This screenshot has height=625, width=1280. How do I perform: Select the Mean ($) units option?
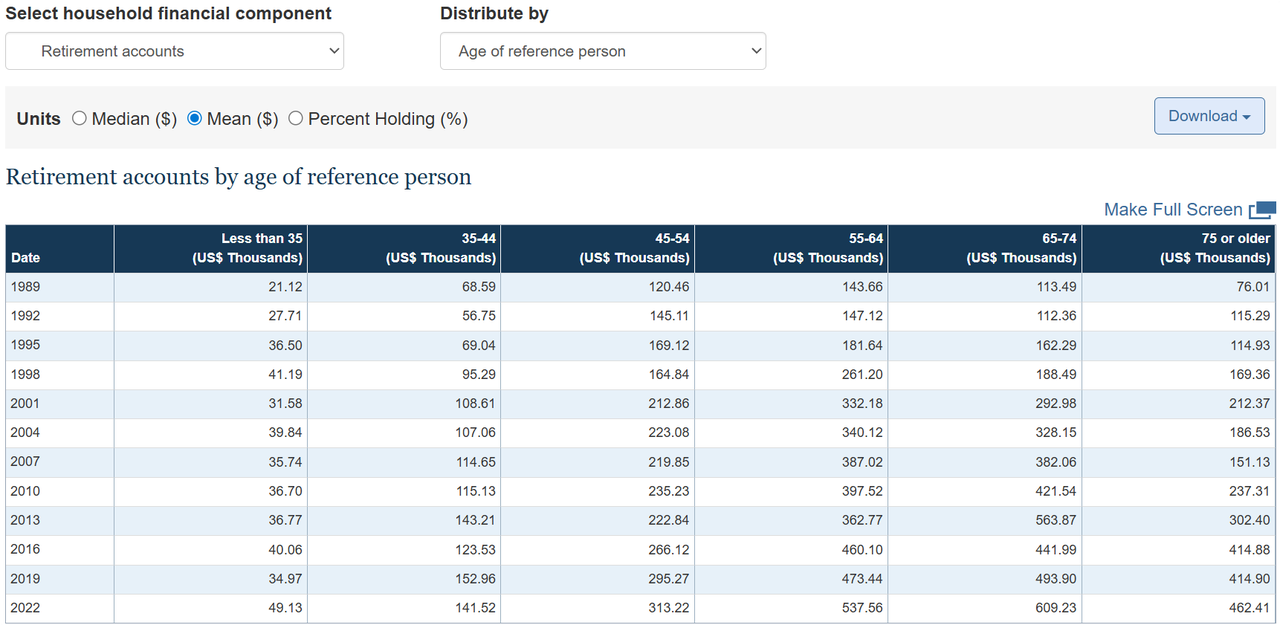click(x=195, y=119)
